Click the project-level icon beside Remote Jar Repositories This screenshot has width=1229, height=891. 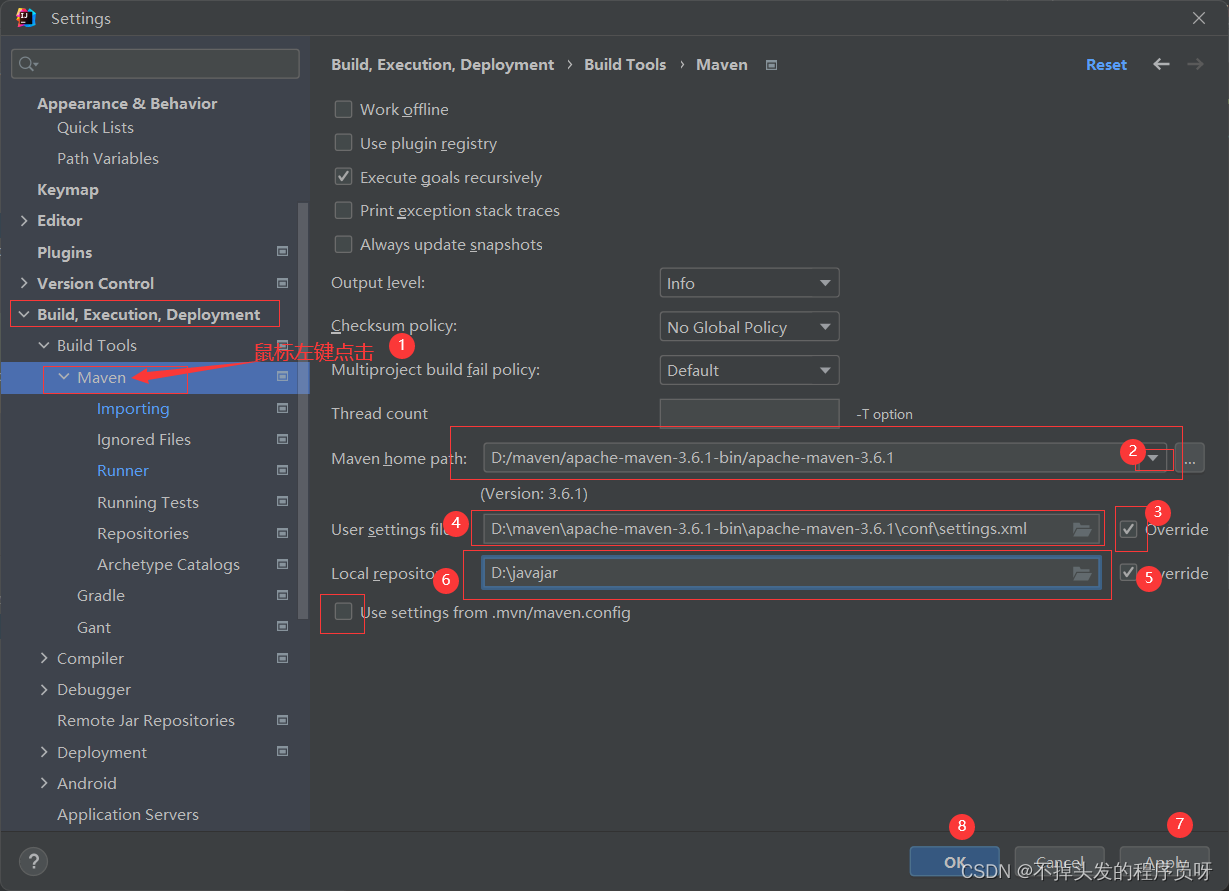click(282, 720)
